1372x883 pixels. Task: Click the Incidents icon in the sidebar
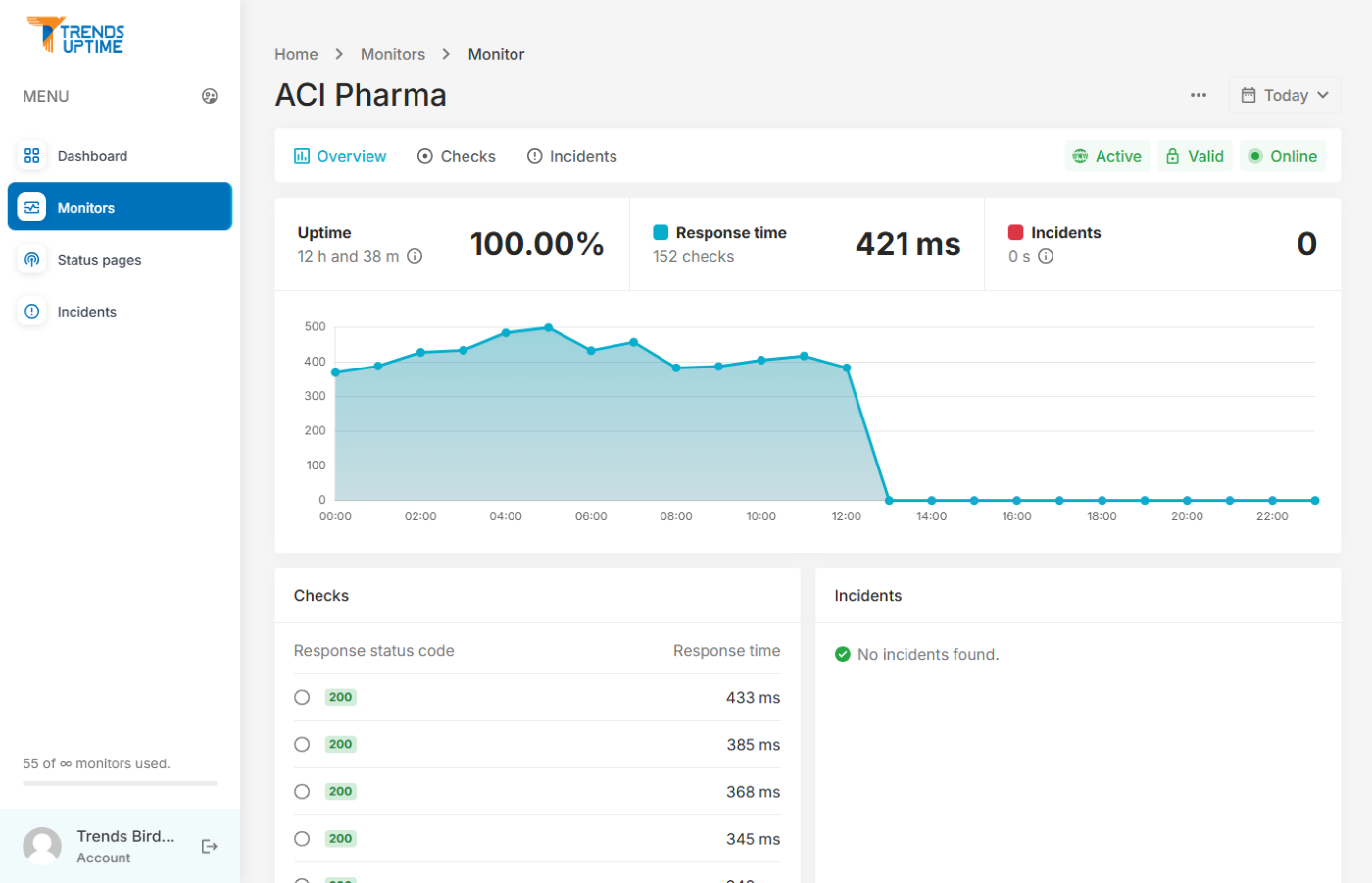click(x=31, y=311)
